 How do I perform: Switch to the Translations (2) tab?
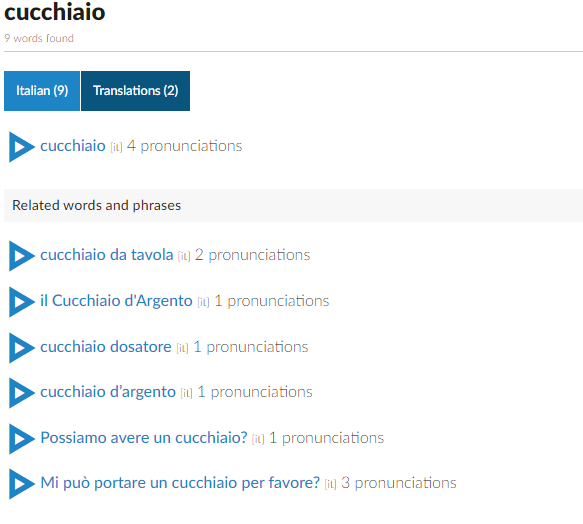(135, 91)
